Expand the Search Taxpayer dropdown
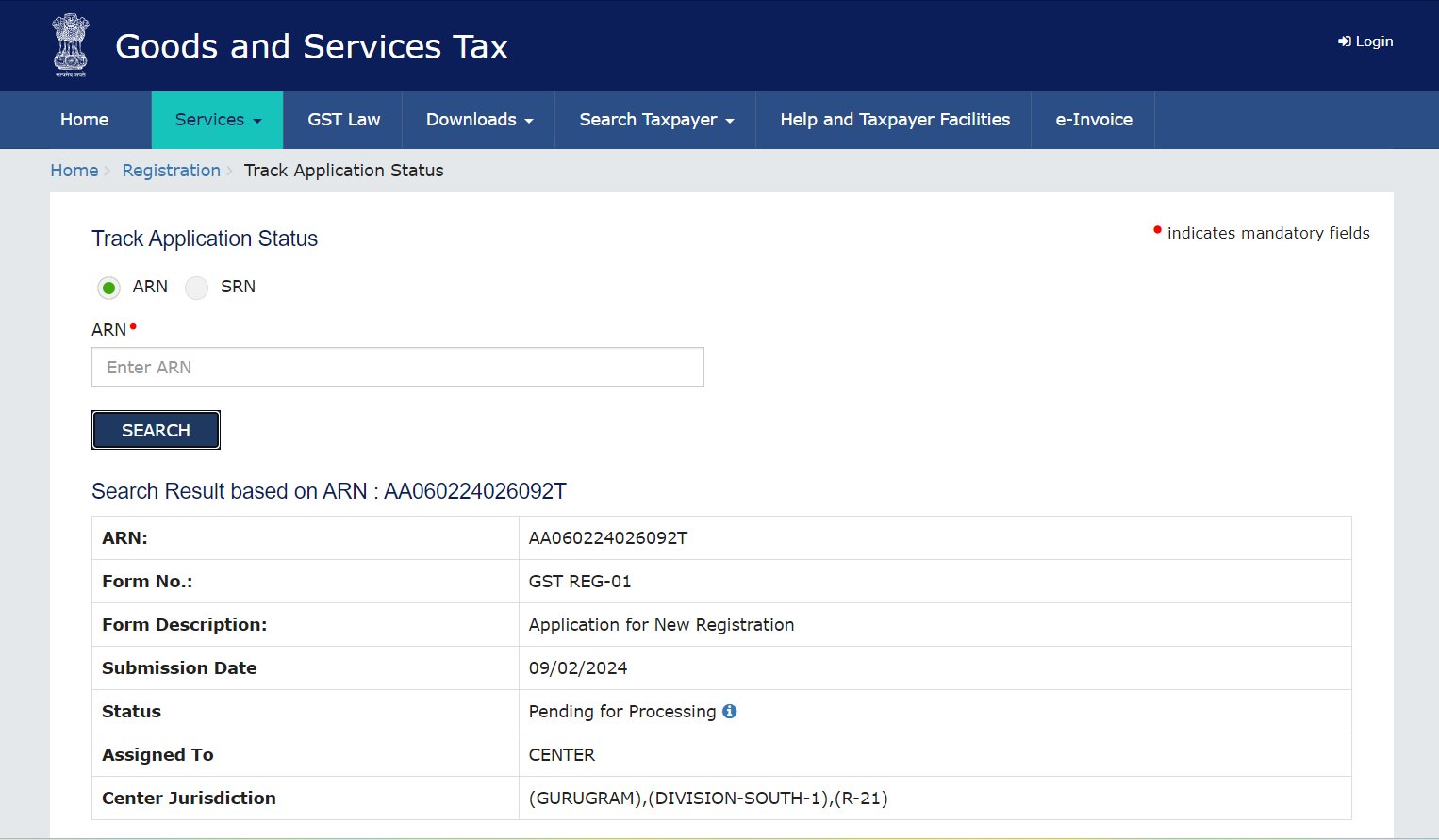Screen dimensions: 1439x840 (655, 120)
